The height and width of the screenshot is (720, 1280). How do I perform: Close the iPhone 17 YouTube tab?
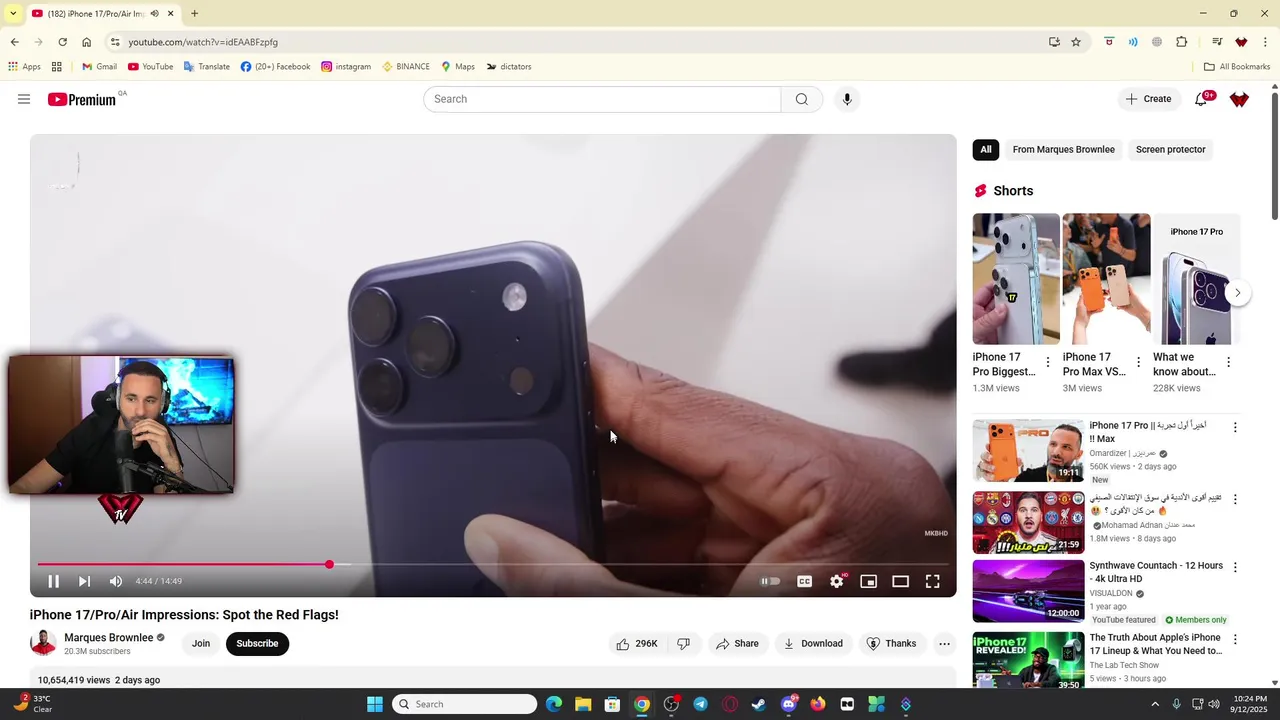coord(170,14)
